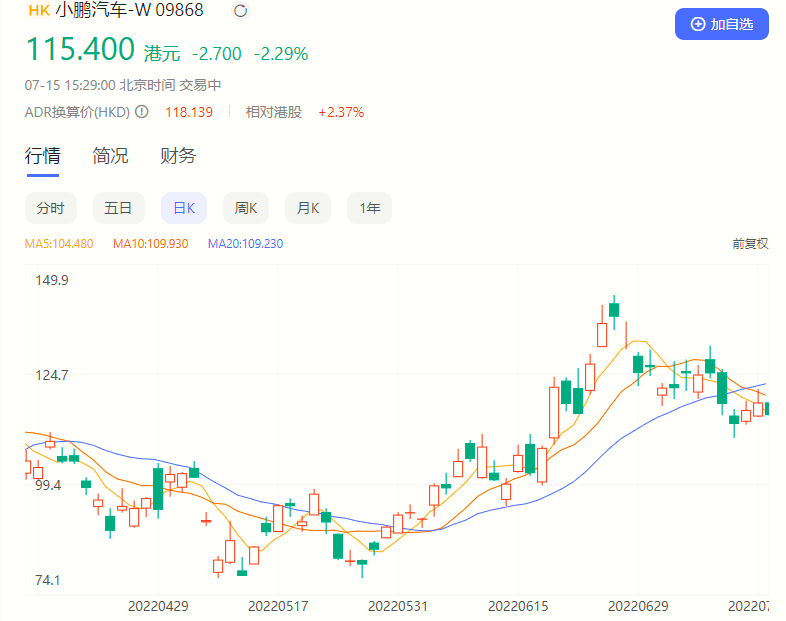Select the 月K chart period
Image resolution: width=786 pixels, height=621 pixels.
click(x=308, y=208)
